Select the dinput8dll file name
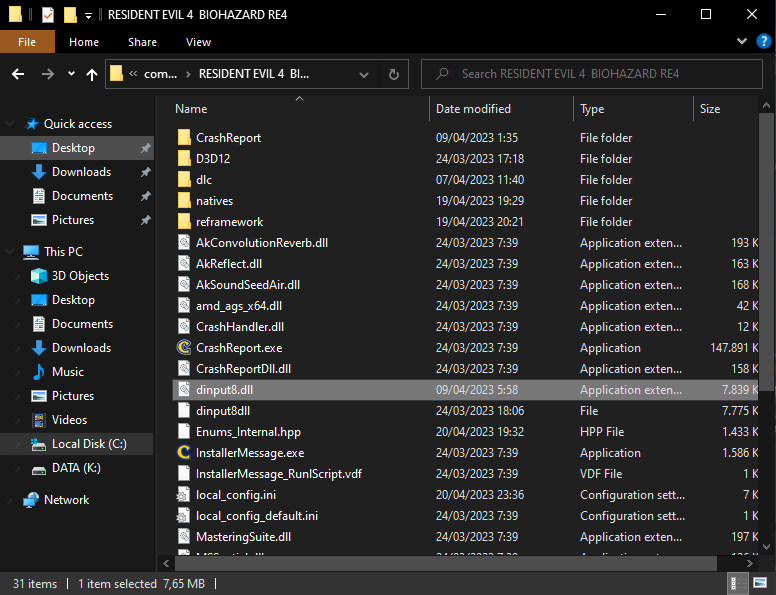This screenshot has height=595, width=776. click(223, 411)
